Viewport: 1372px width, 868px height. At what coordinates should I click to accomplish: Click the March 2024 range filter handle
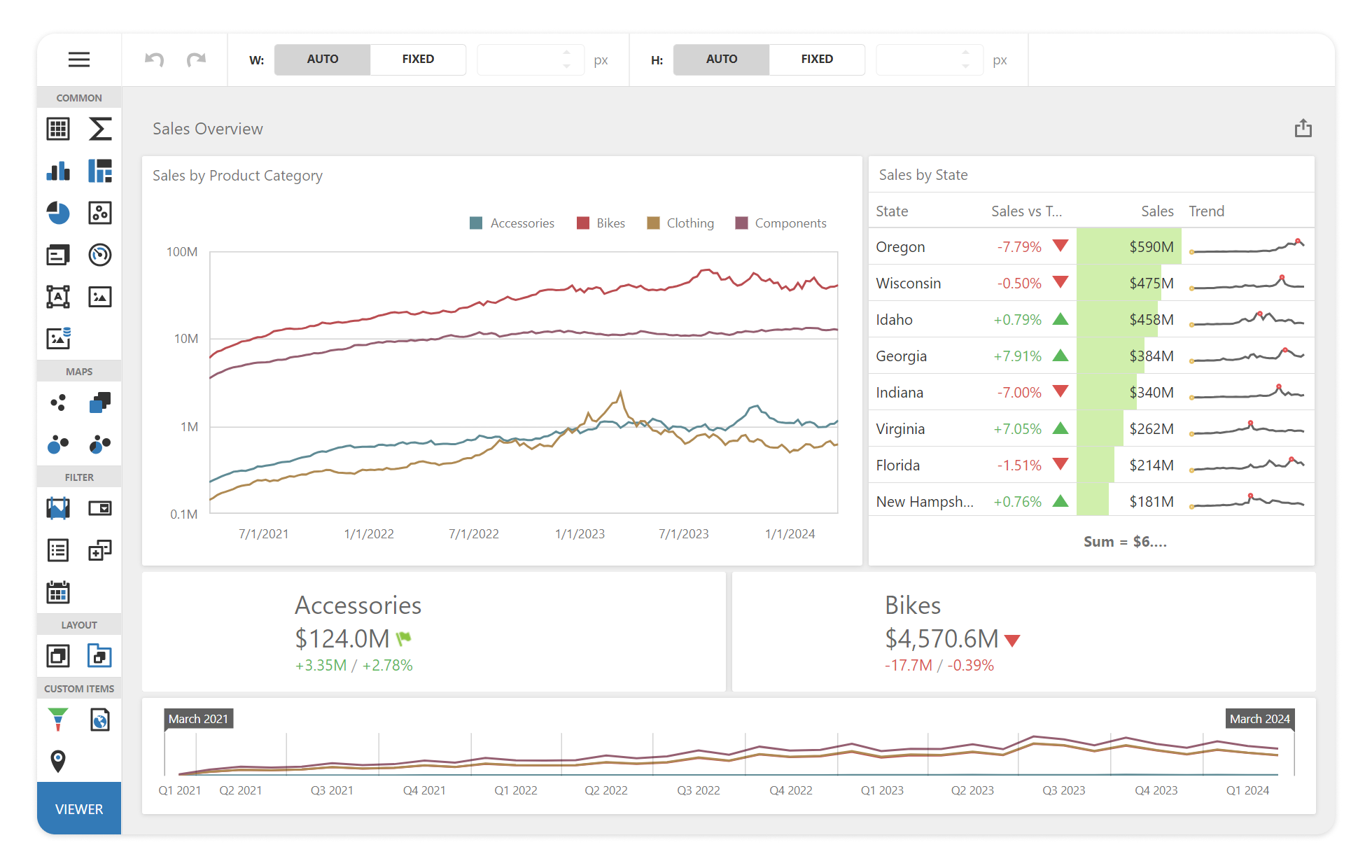(x=1259, y=719)
